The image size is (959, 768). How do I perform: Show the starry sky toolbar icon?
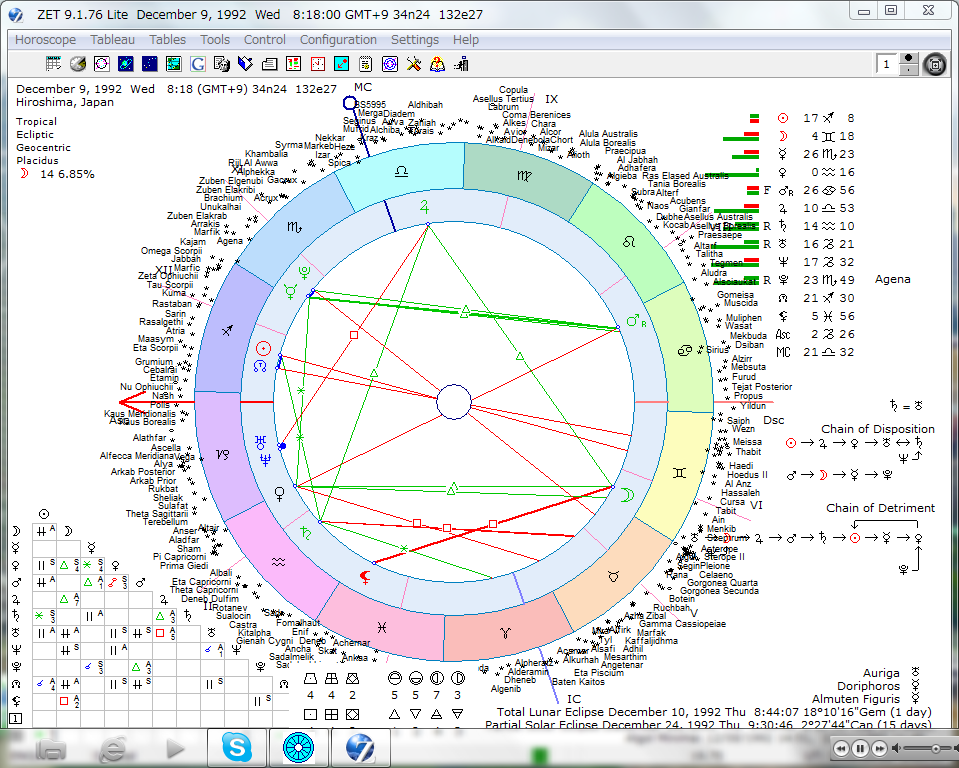pyautogui.click(x=149, y=64)
